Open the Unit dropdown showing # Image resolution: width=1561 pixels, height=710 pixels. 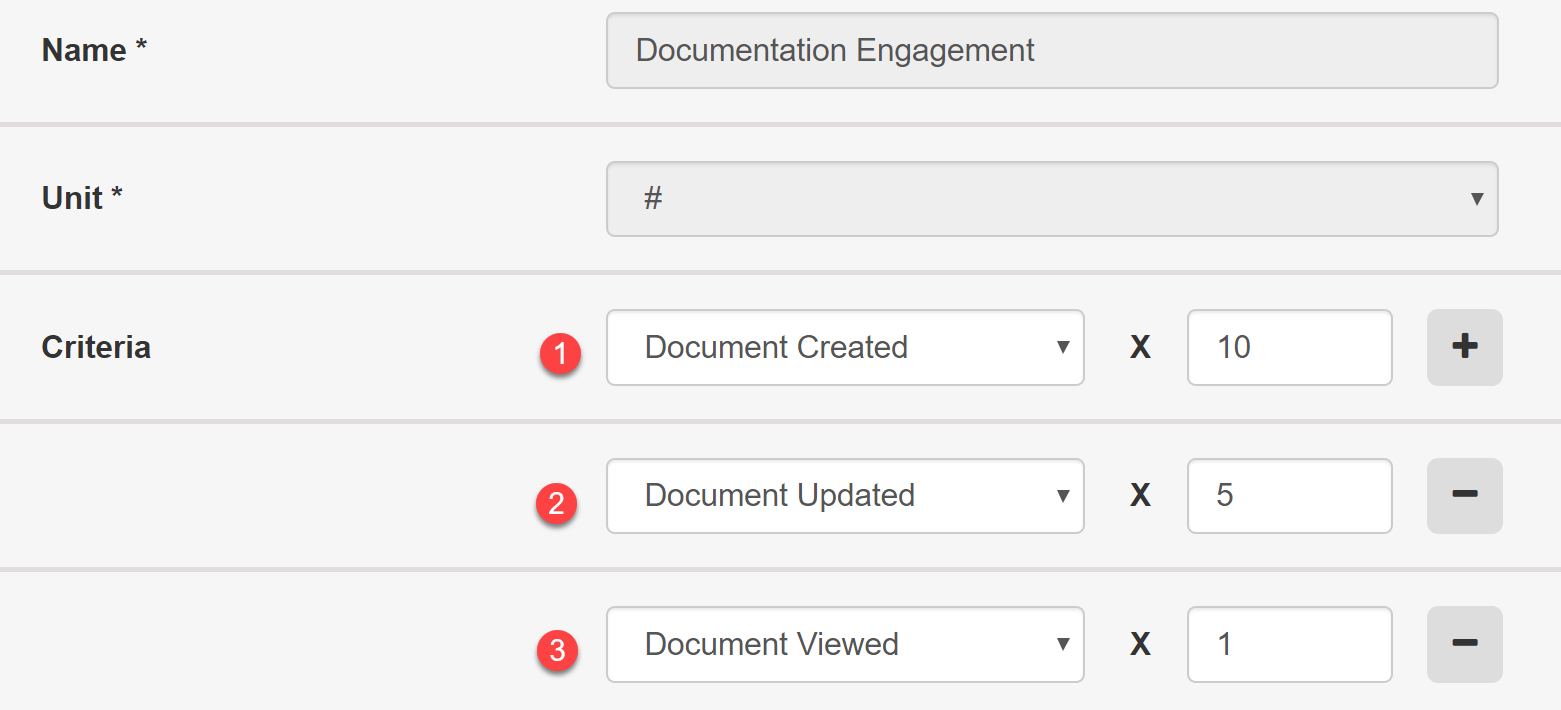[1051, 199]
